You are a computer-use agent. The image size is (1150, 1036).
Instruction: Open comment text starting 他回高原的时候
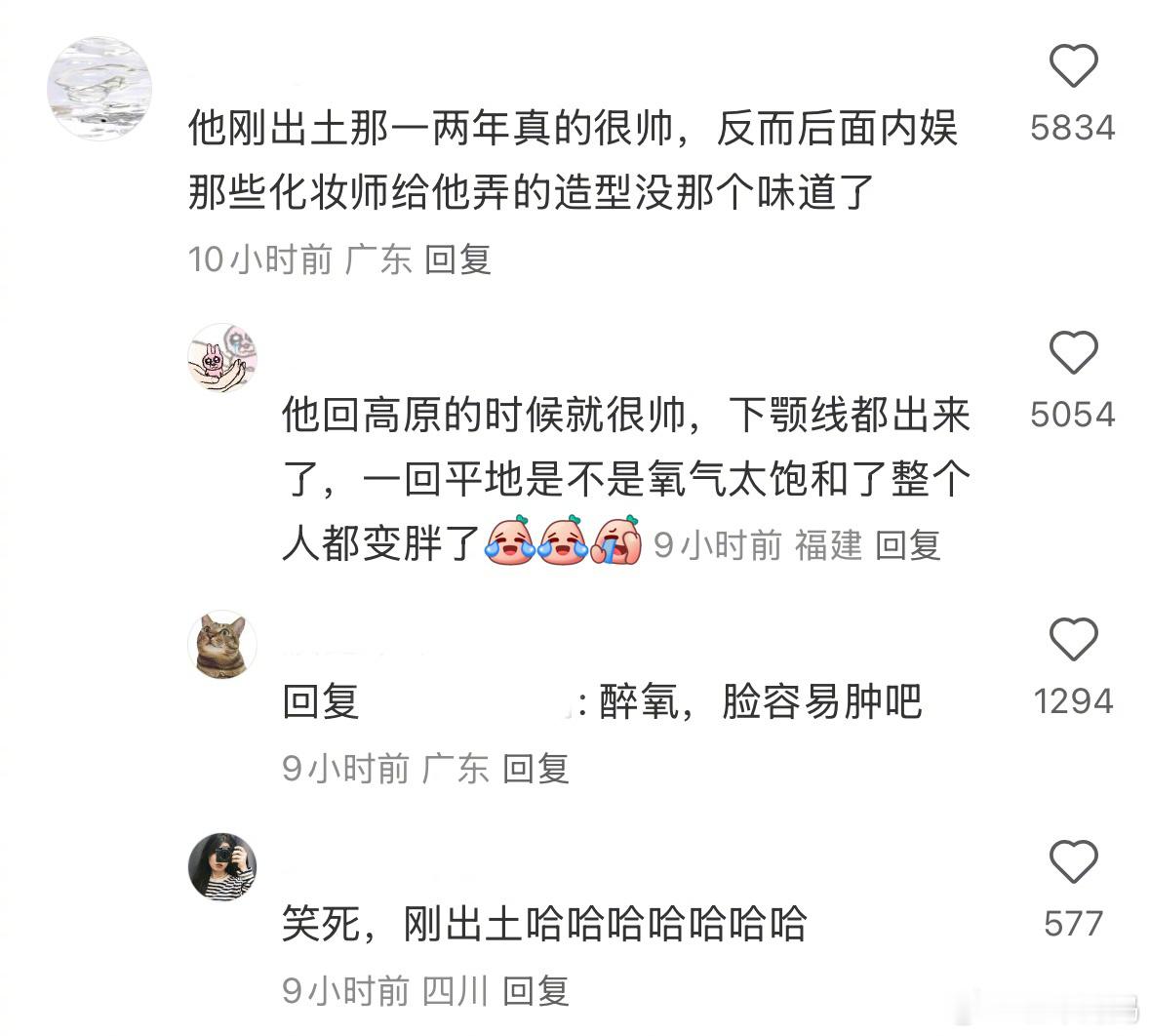626,480
